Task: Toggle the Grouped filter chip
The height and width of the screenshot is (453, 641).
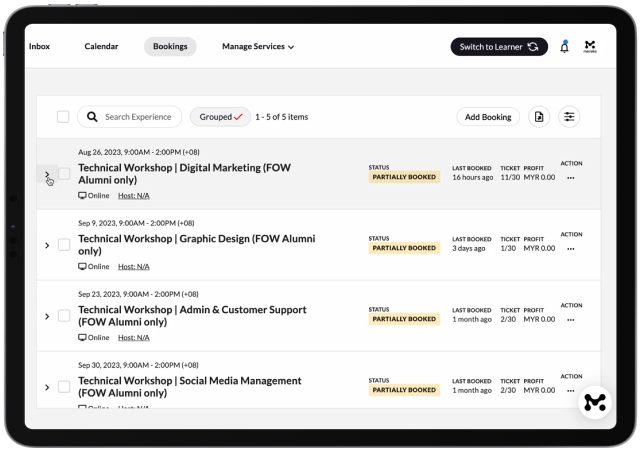Action: pyautogui.click(x=220, y=117)
